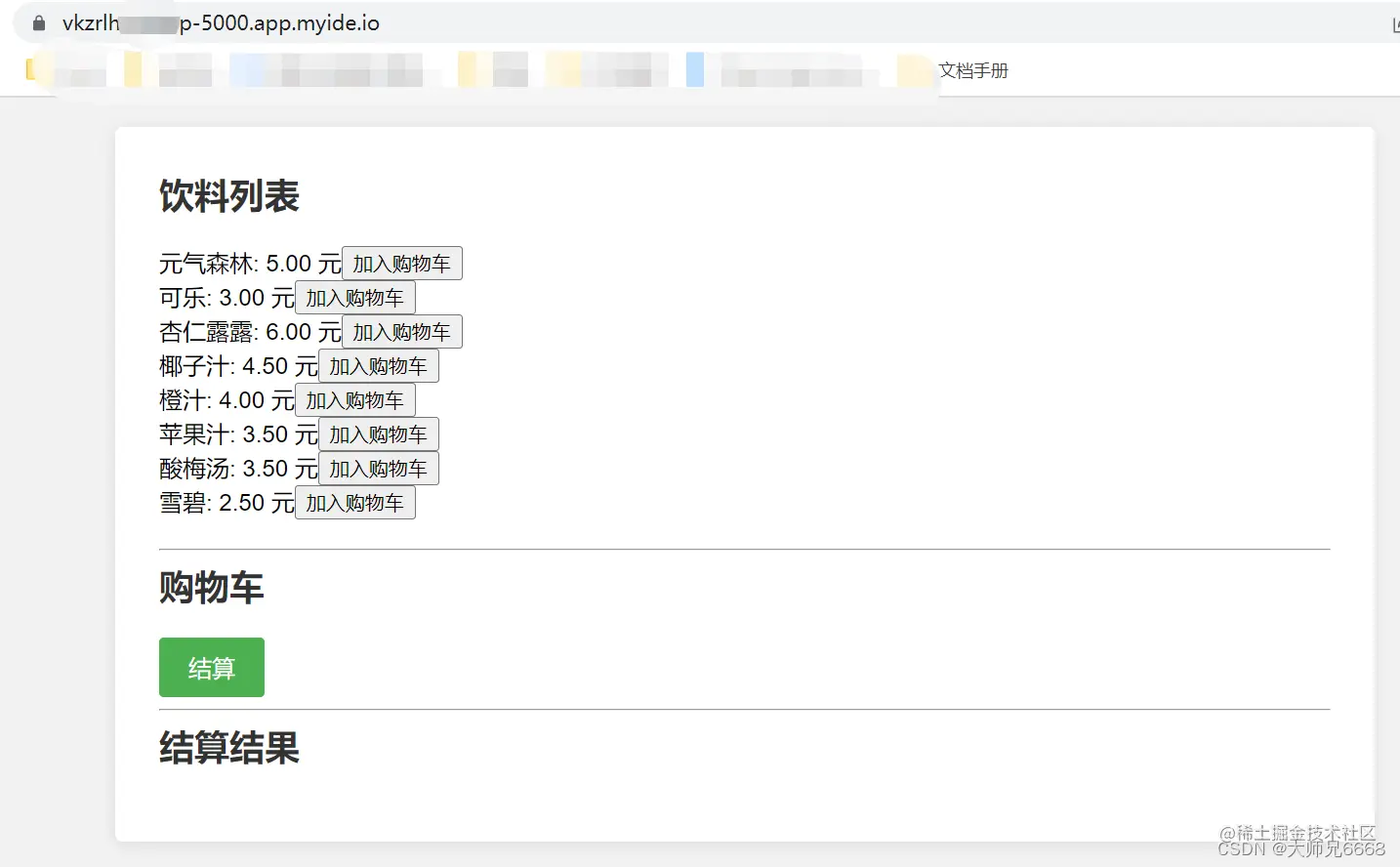Add 雪碧 to the shopping cart

(354, 502)
